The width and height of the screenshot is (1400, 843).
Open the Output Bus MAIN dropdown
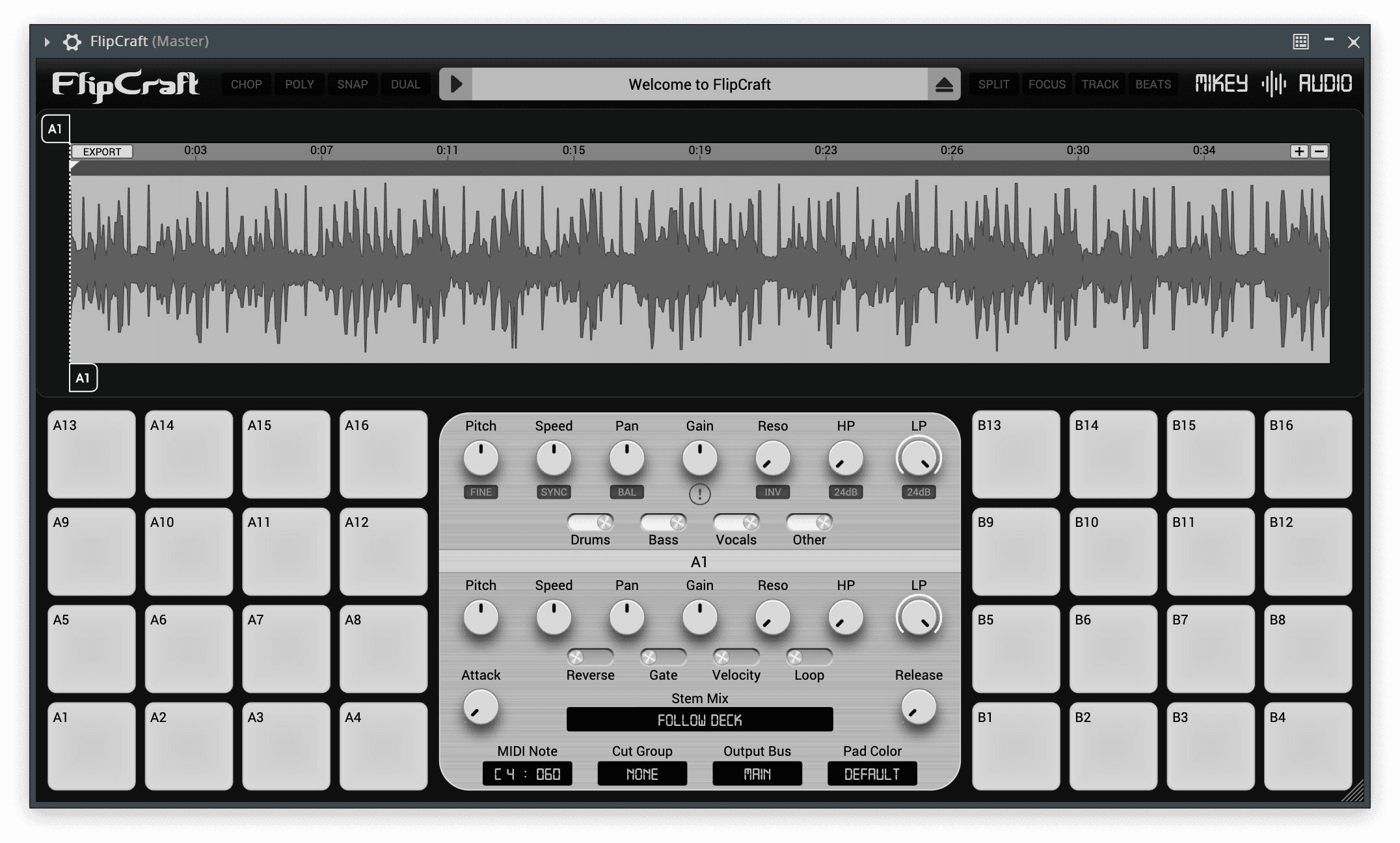[x=757, y=773]
